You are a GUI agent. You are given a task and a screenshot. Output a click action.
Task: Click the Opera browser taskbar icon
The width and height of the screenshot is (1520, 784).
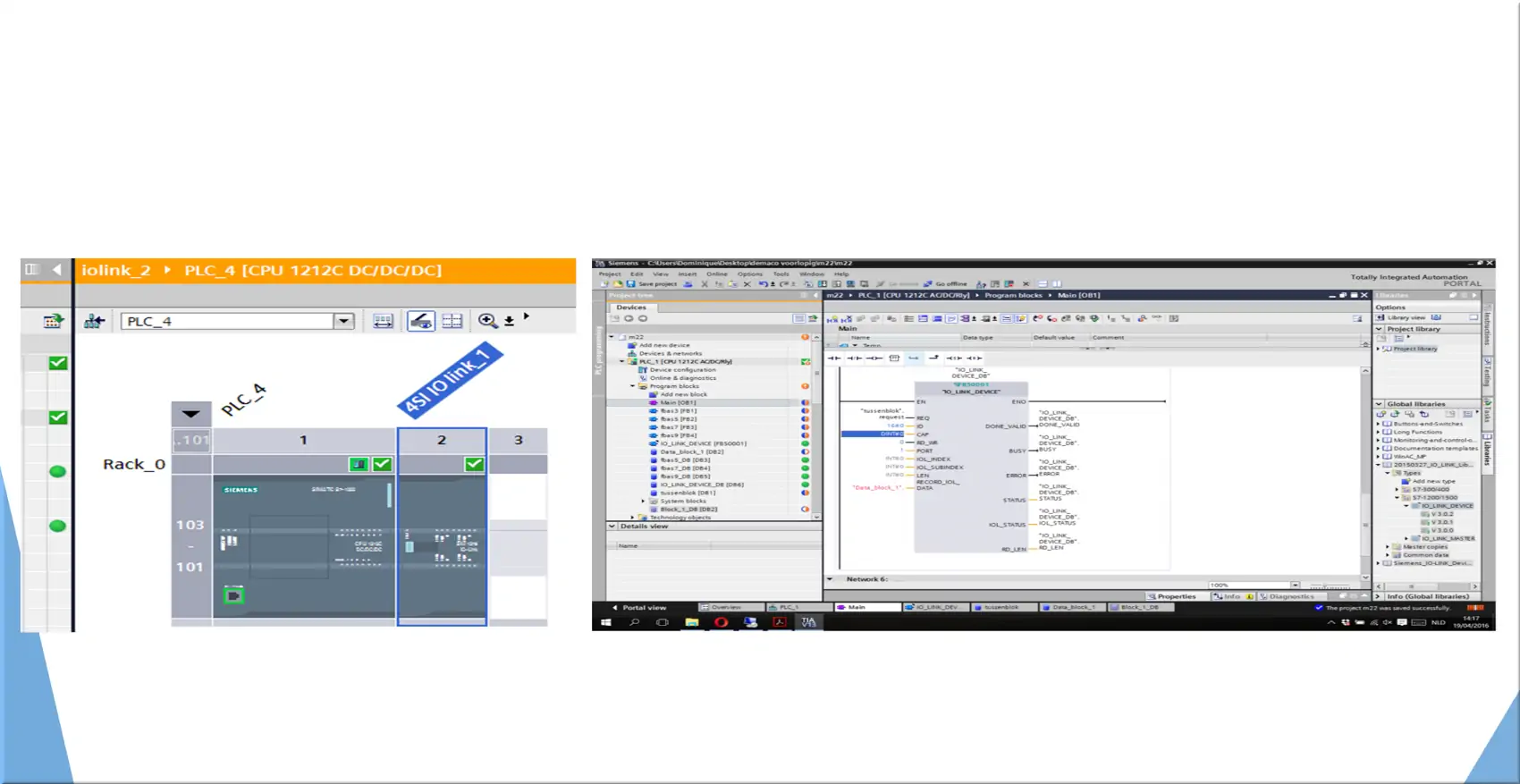click(x=721, y=622)
